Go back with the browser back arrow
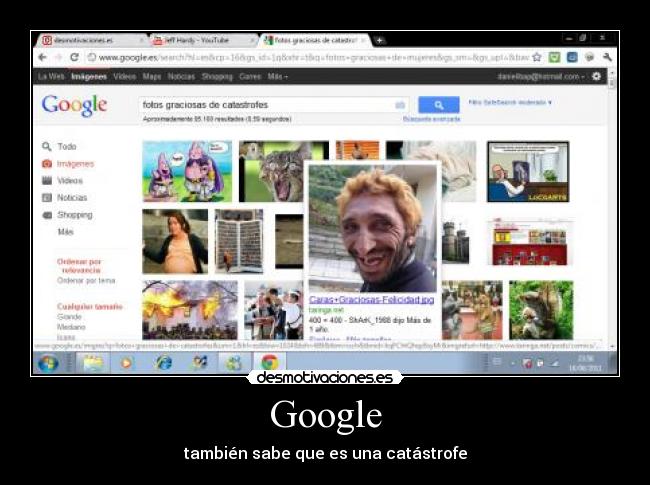 42,57
